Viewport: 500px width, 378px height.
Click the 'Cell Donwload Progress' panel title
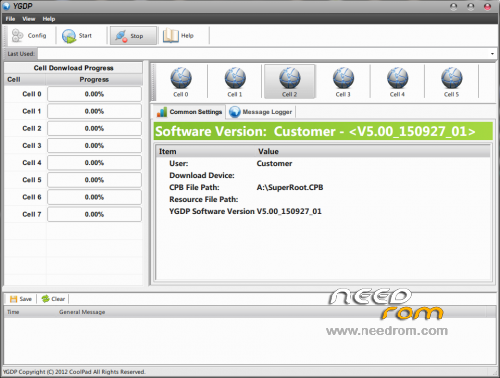click(x=73, y=68)
